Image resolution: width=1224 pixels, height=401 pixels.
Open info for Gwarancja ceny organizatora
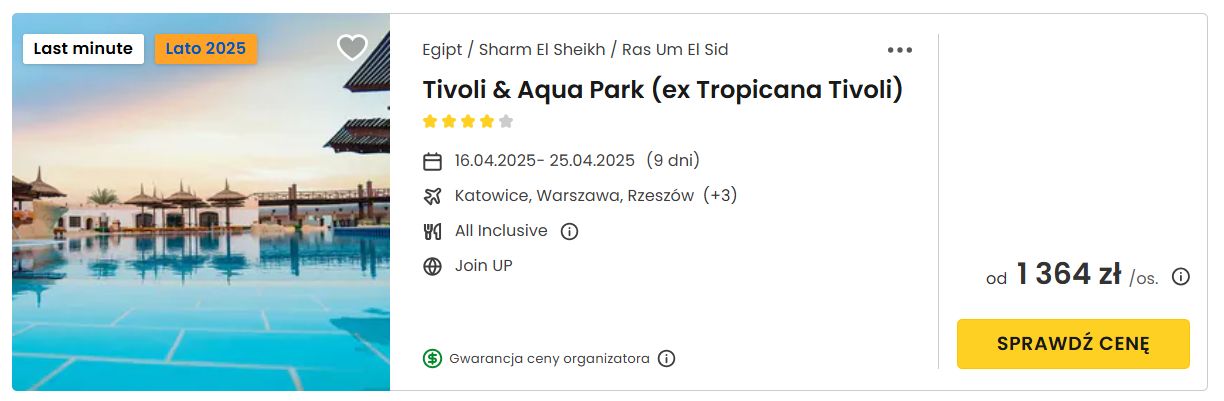667,358
